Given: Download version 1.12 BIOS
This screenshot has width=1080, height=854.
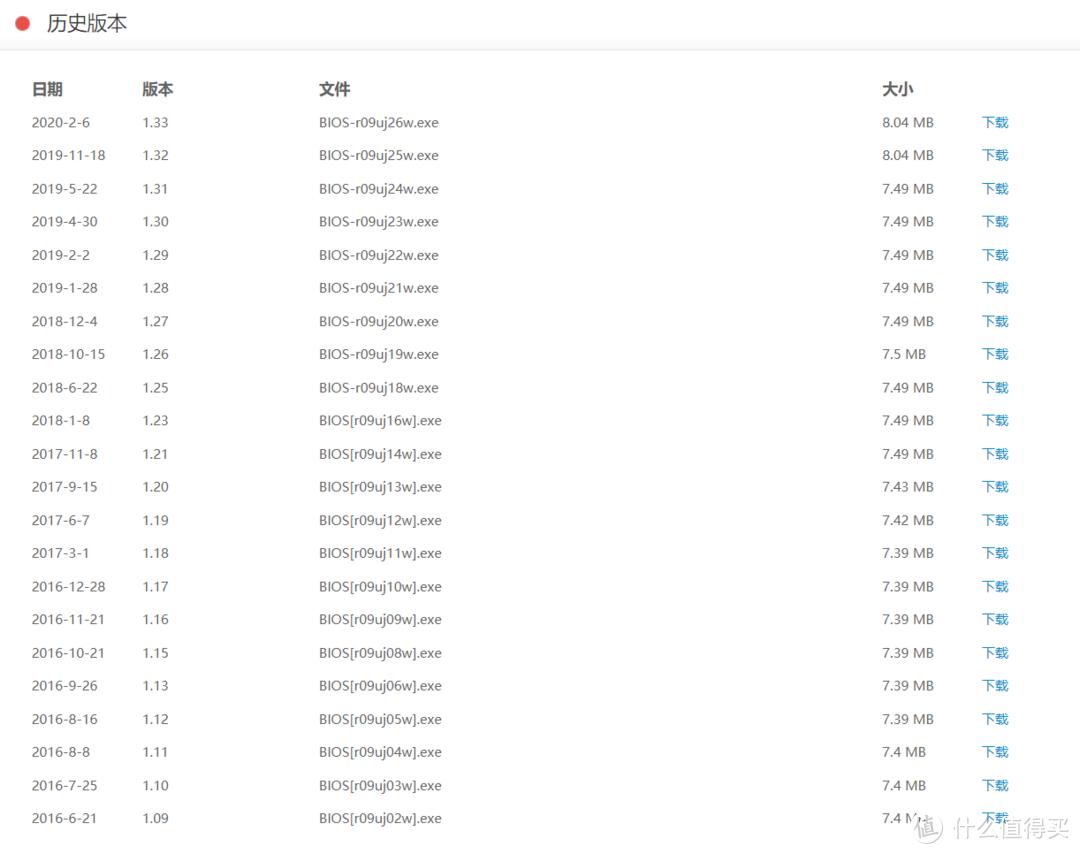Looking at the screenshot, I should 995,720.
